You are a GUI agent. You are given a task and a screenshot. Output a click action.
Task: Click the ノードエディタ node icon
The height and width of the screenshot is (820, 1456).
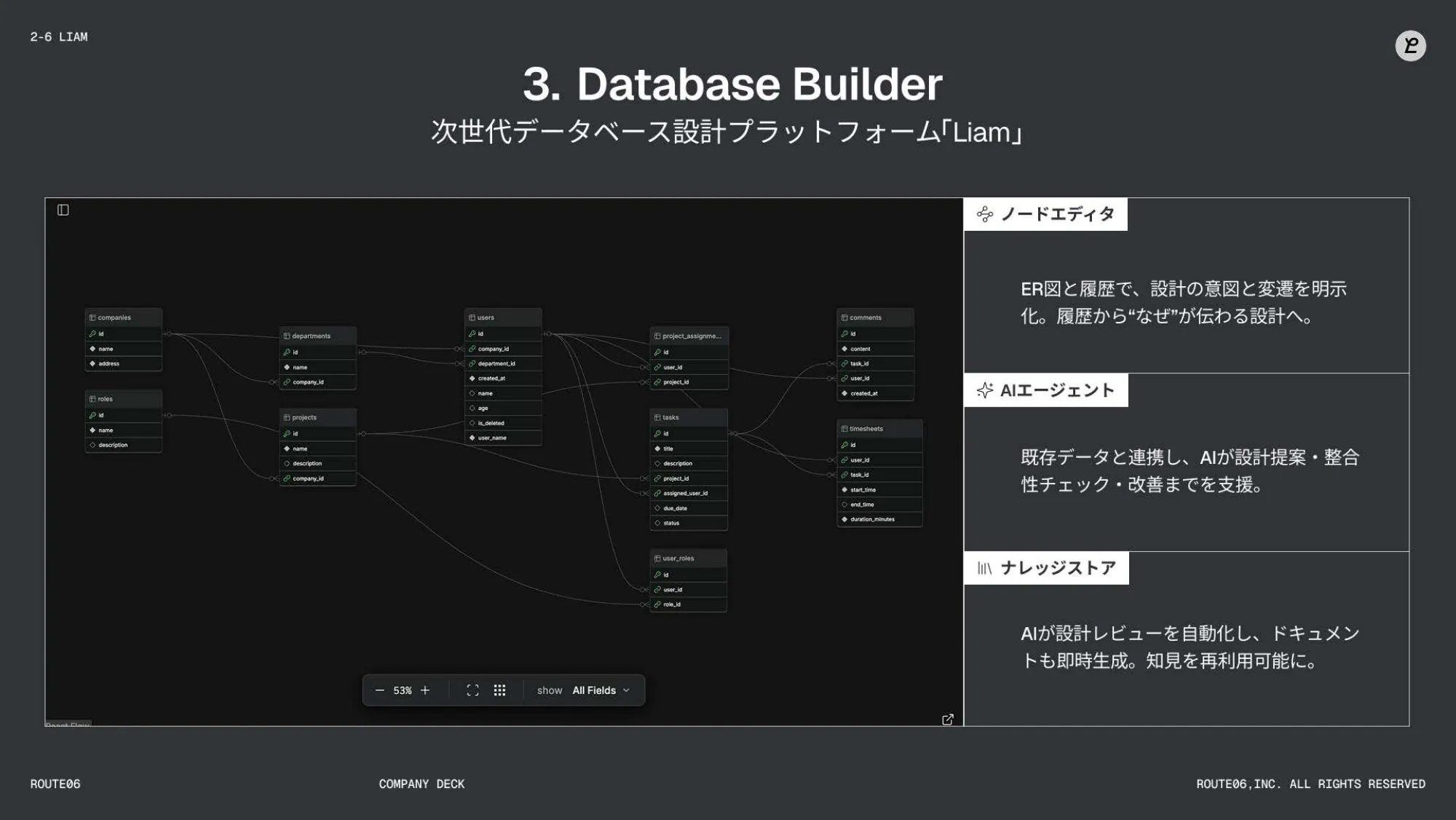tap(984, 214)
